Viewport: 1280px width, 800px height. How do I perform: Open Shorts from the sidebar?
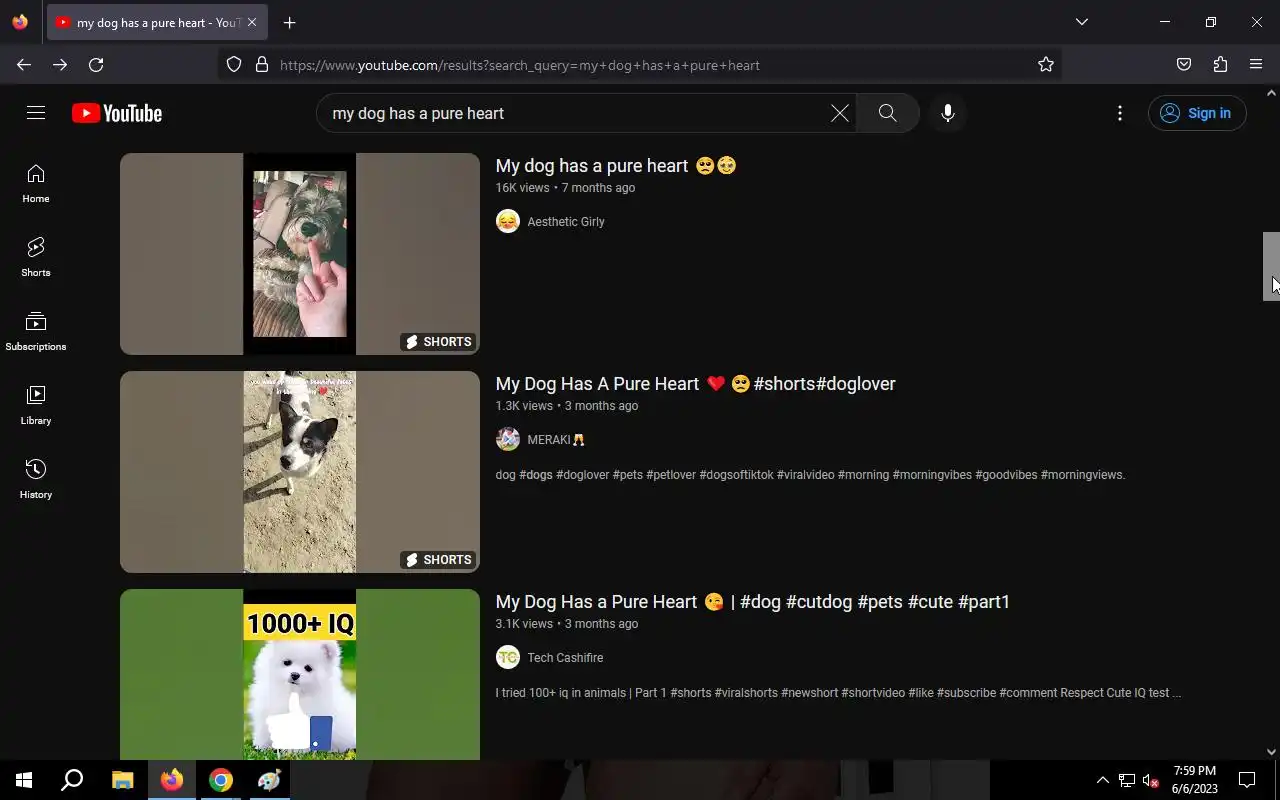click(x=36, y=258)
